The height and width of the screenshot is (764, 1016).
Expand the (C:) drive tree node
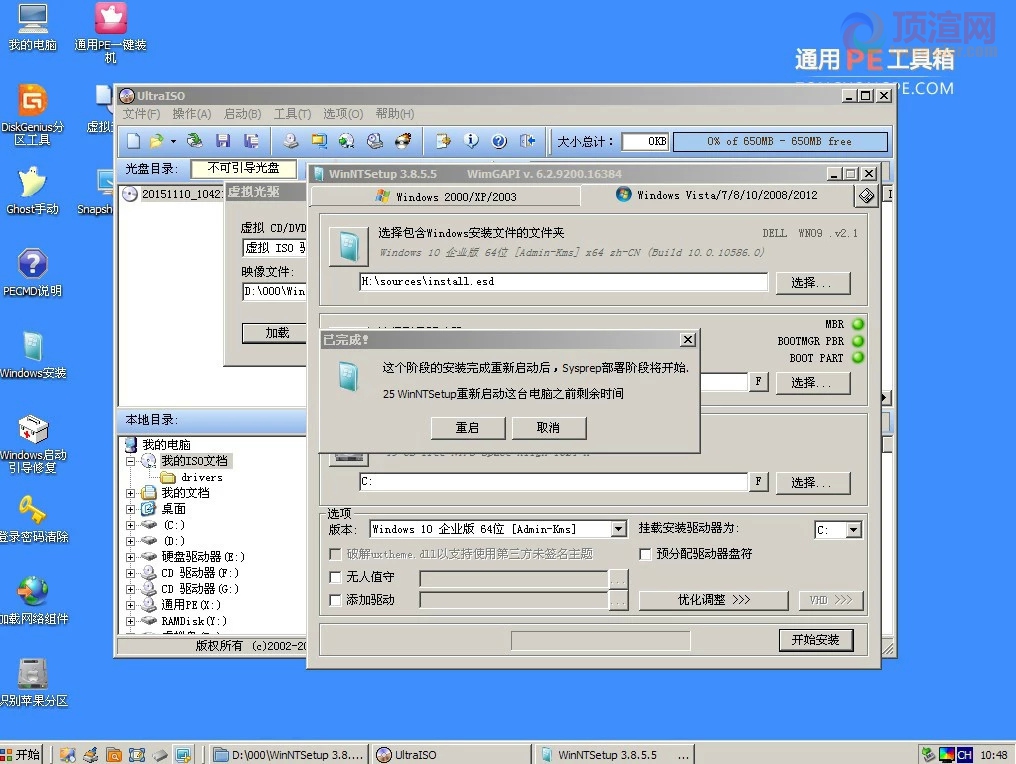[x=130, y=526]
